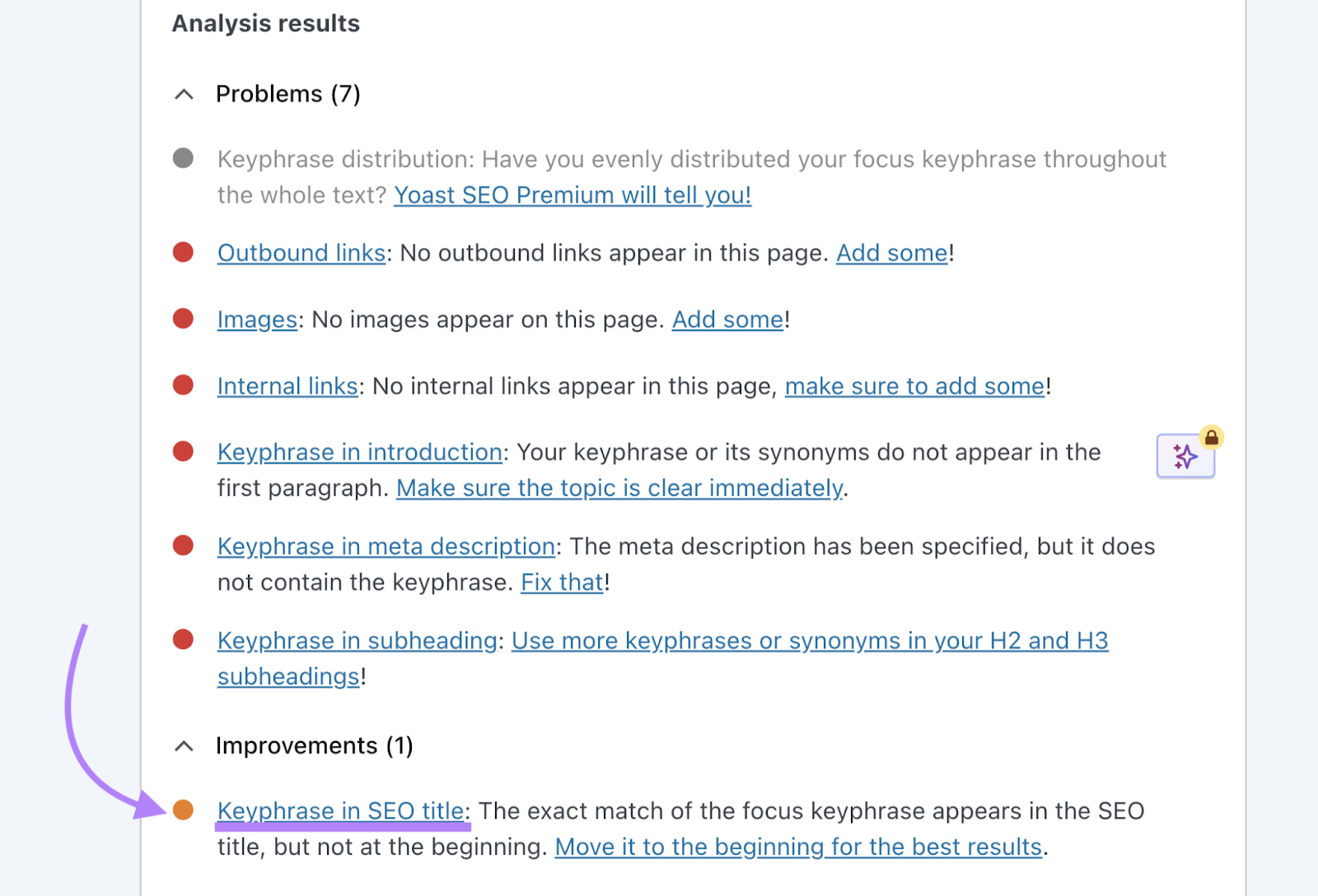Open the Keyphrase in SEO title link
Screen dimensions: 1318x896
coord(341,810)
